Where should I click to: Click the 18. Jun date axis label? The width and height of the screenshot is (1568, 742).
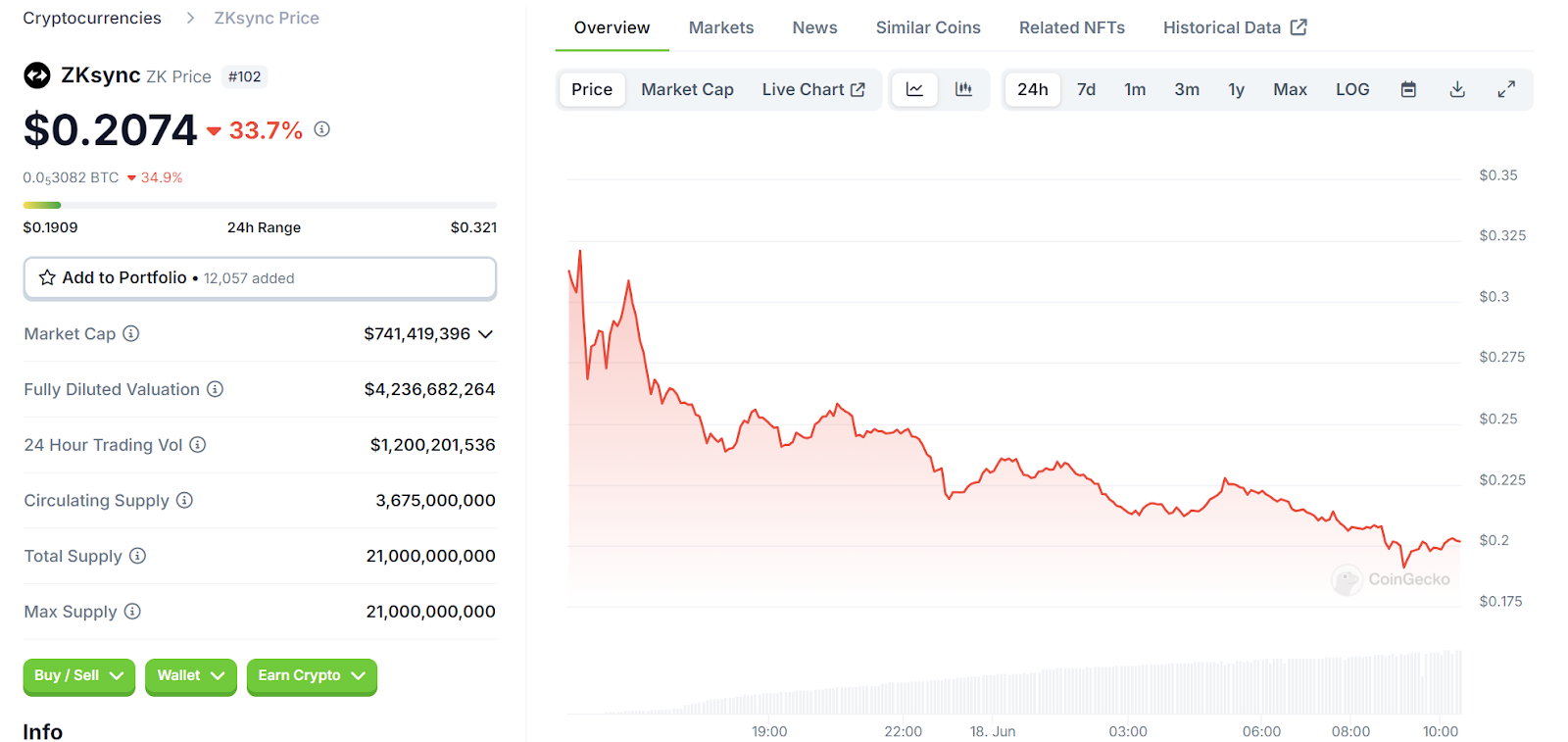[993, 731]
